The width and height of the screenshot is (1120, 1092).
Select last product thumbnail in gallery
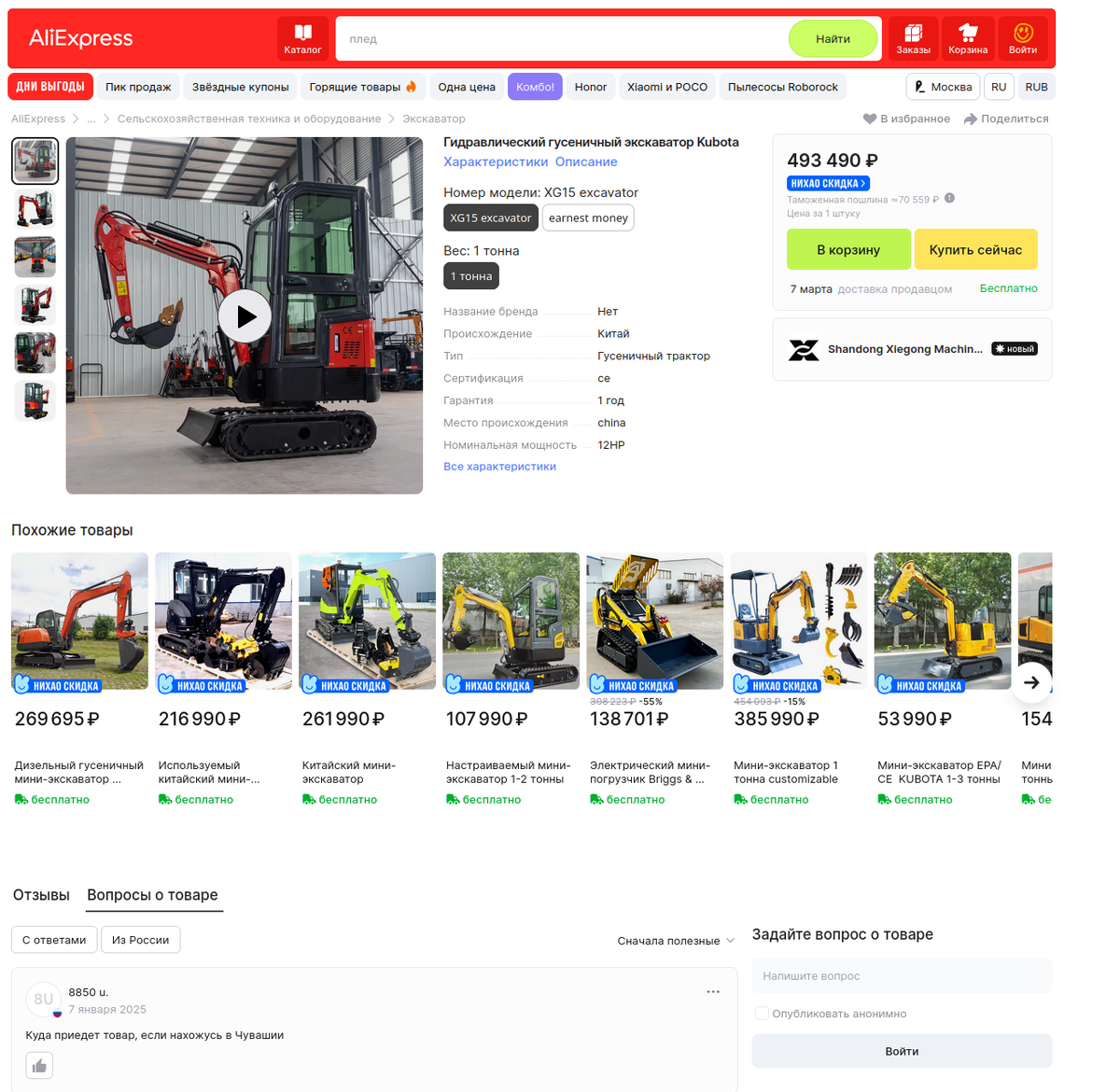click(x=35, y=400)
